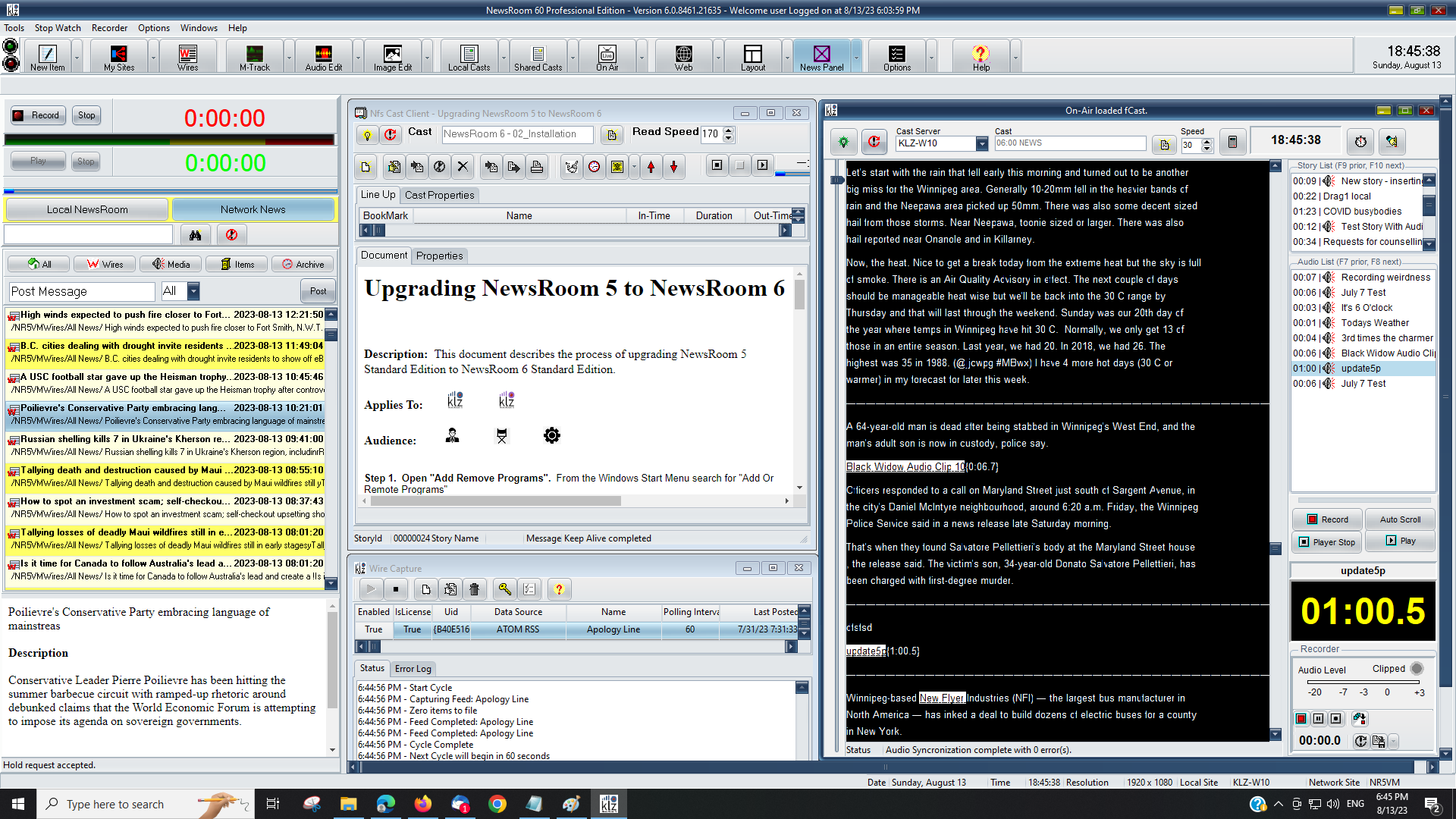Open the Wires tool
1456x819 pixels.
click(x=187, y=57)
